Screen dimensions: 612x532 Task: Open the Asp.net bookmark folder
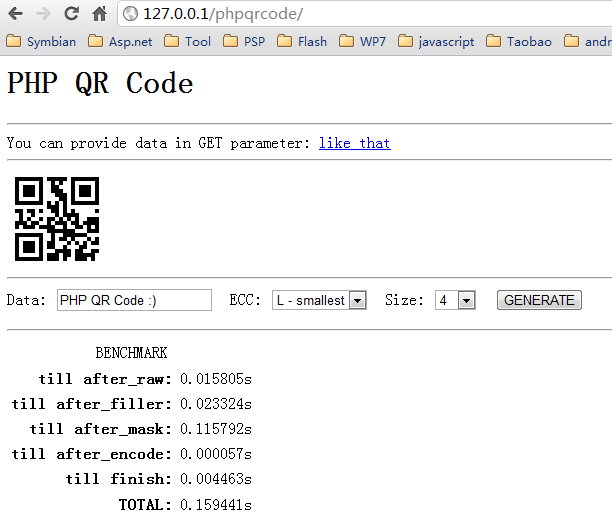tap(119, 42)
